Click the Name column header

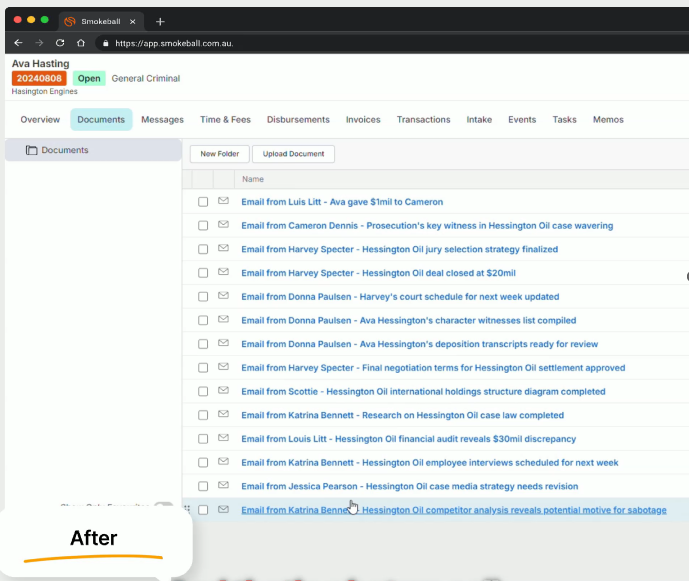point(253,179)
